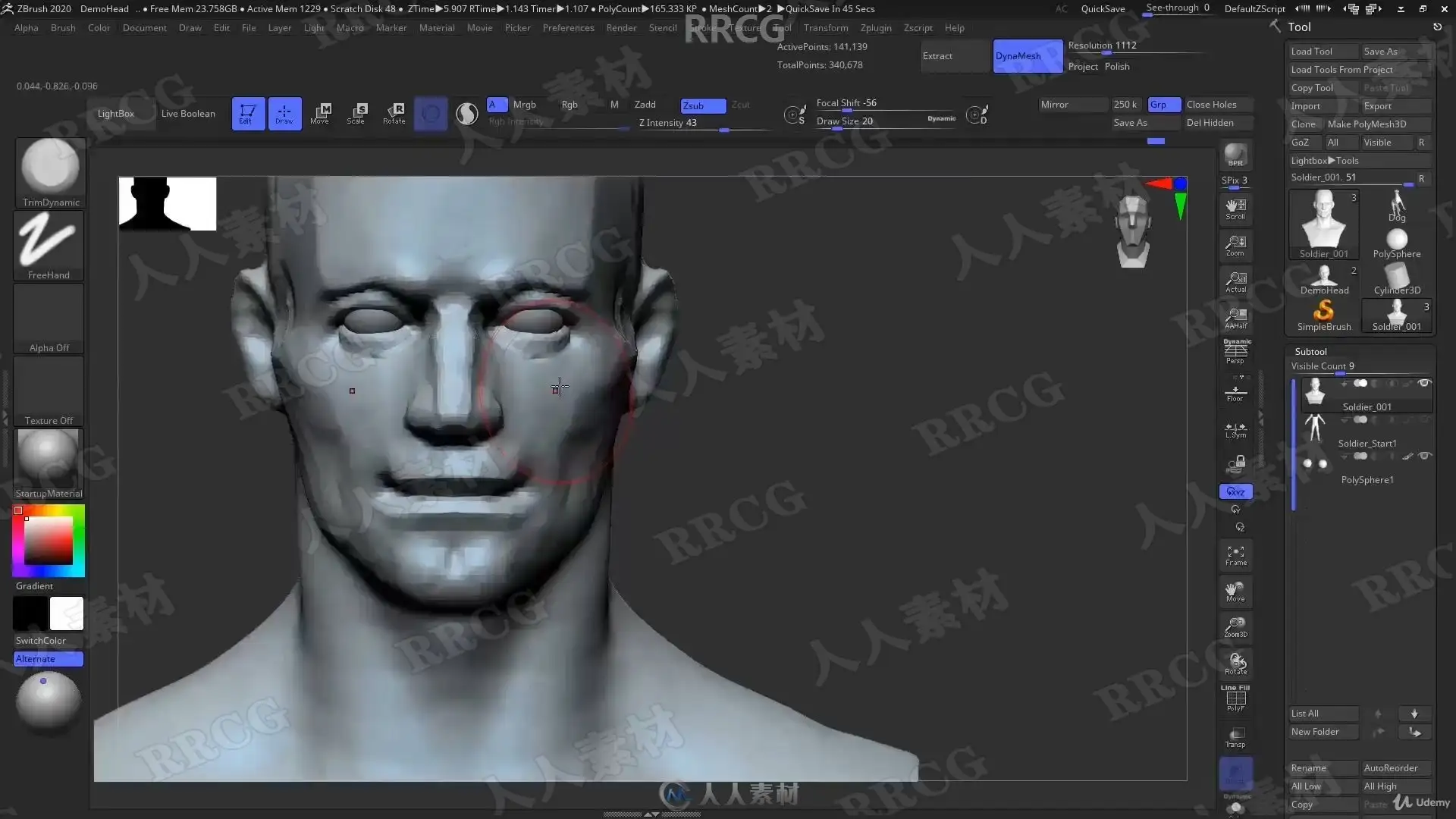The width and height of the screenshot is (1456, 819).
Task: Click the Make PolyMesh3D button
Action: click(1367, 124)
